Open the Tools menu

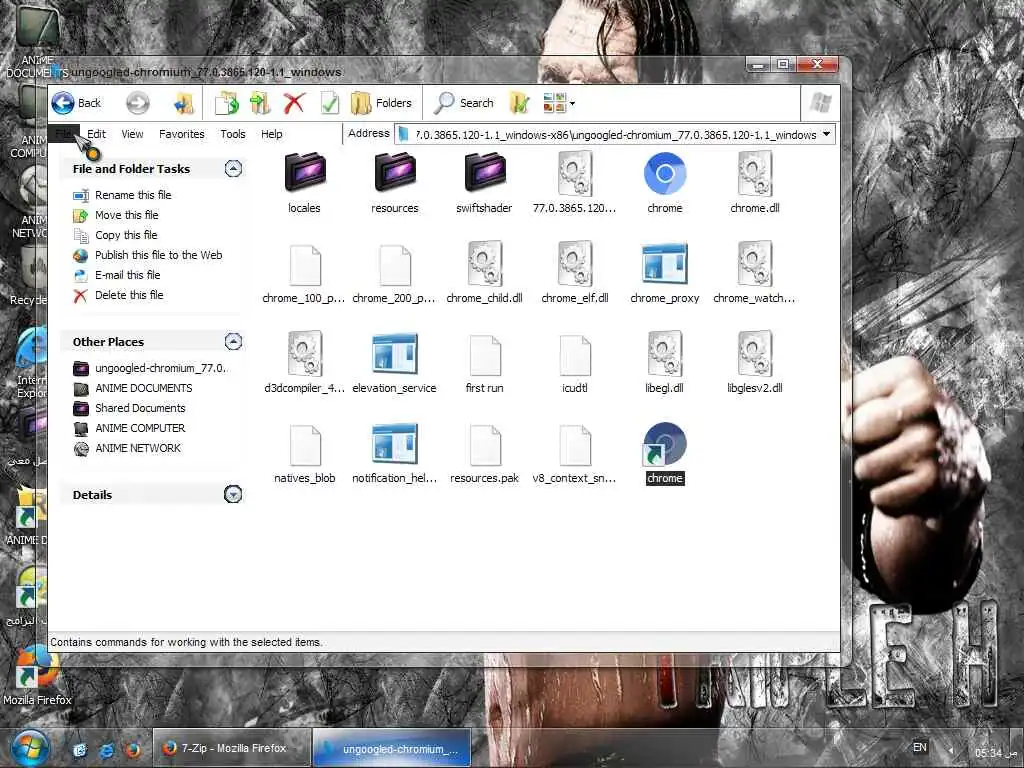pyautogui.click(x=232, y=134)
